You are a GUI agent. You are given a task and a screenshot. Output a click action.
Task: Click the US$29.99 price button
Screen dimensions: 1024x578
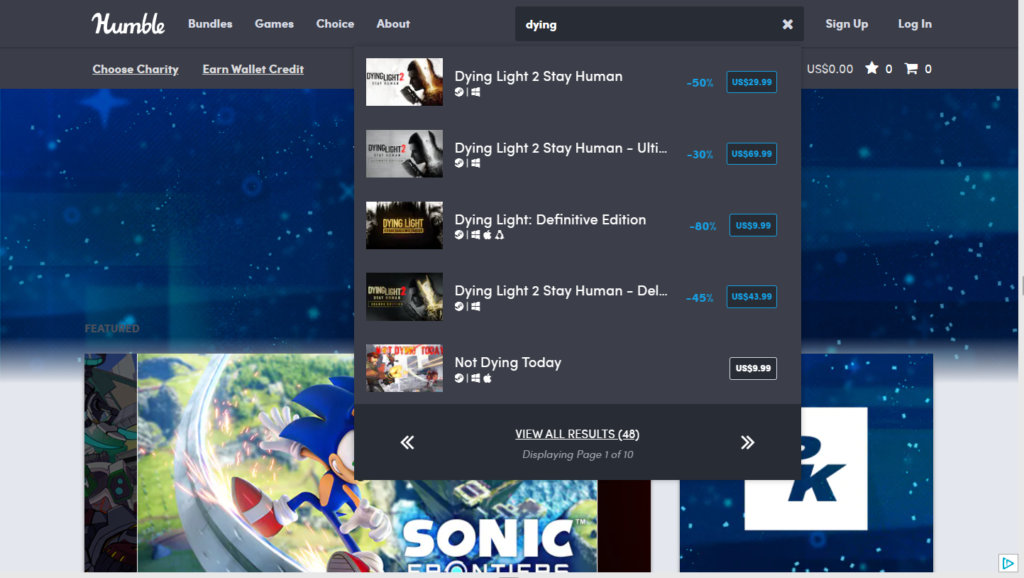click(752, 82)
